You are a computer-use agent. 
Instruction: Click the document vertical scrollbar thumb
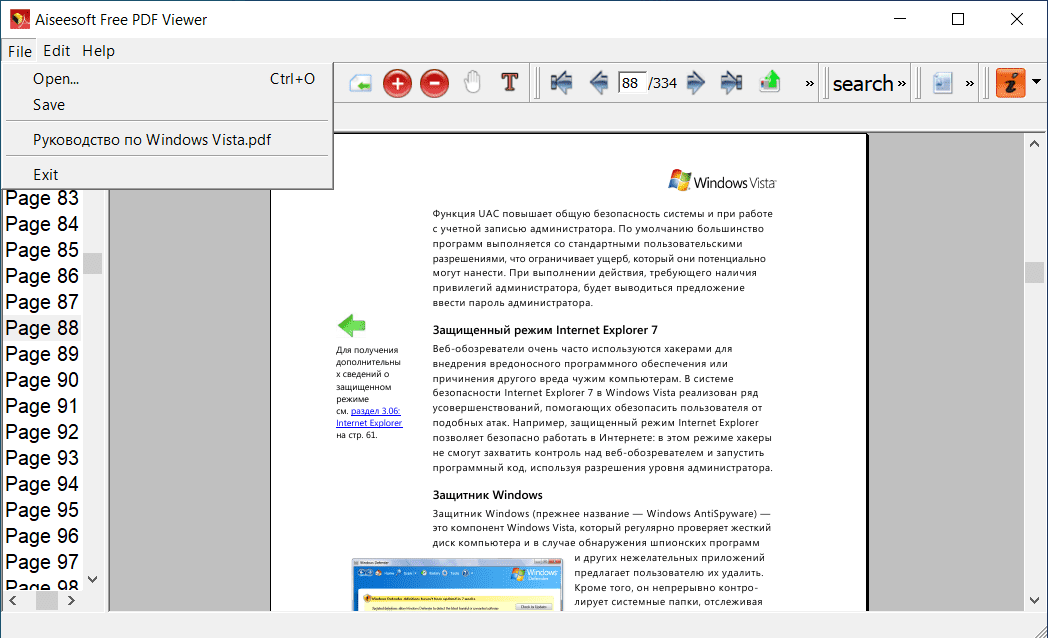[1034, 272]
